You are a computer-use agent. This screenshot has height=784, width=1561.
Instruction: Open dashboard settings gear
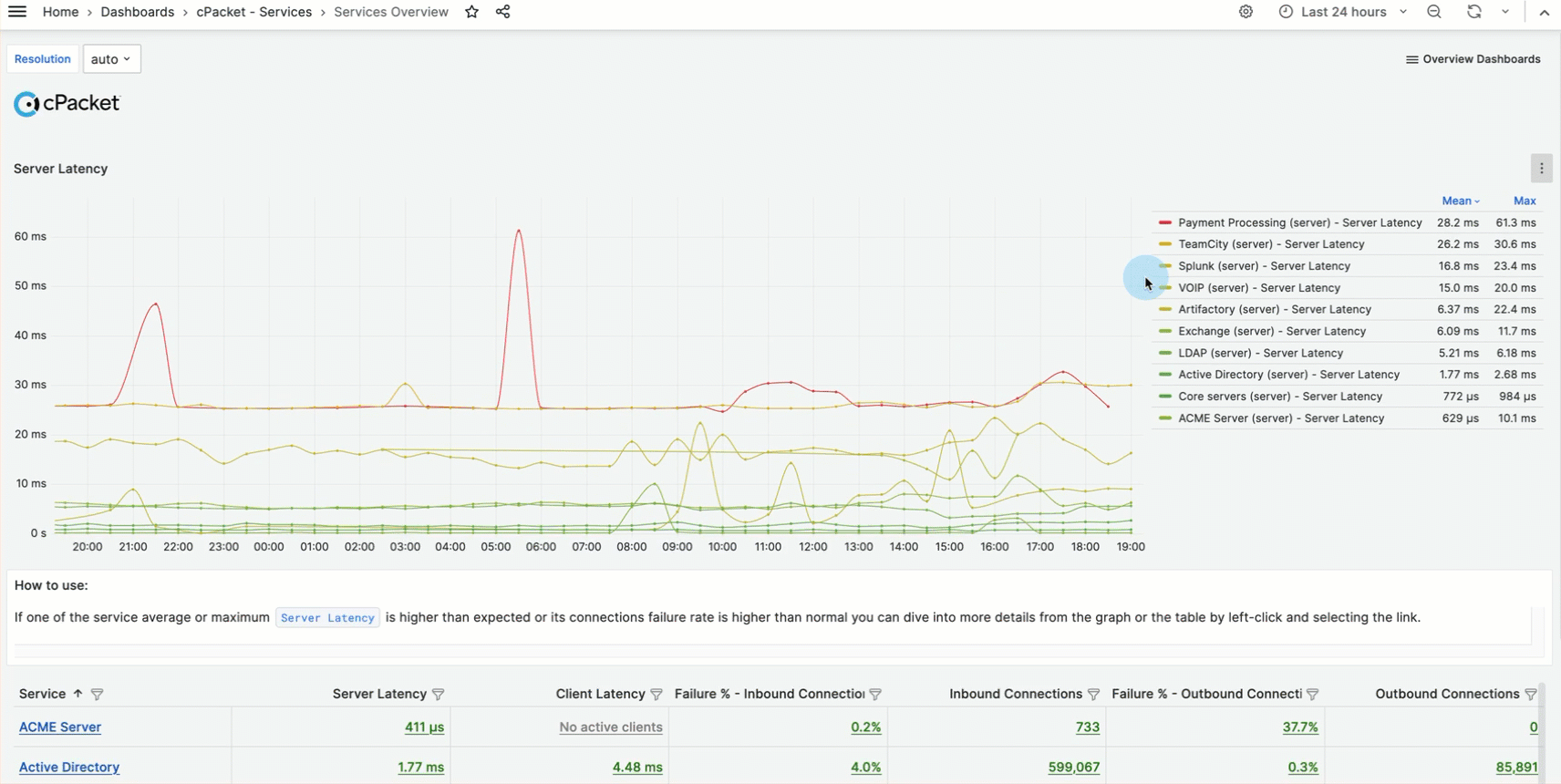tap(1246, 12)
